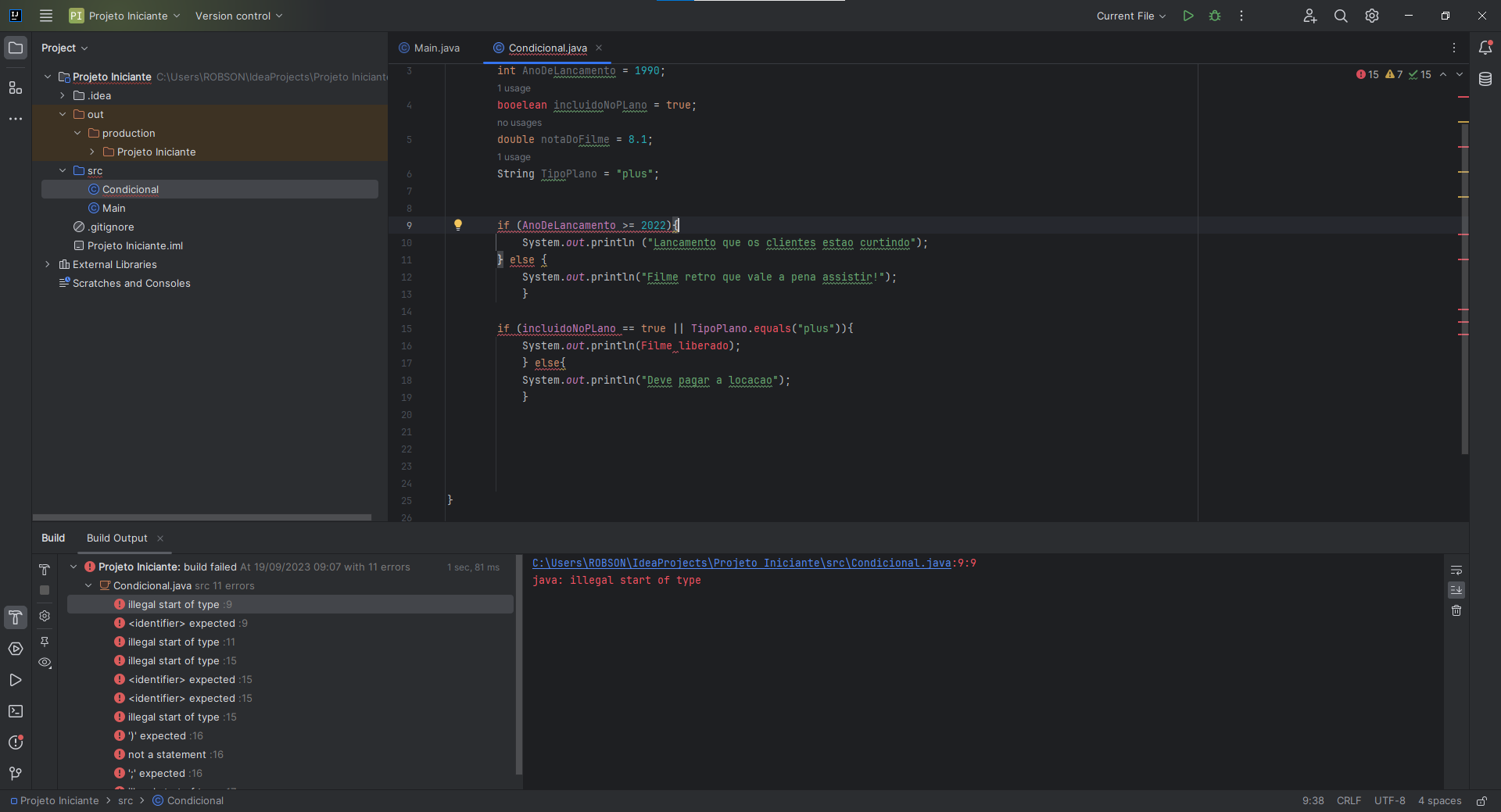Open the Services tool window
The height and width of the screenshot is (812, 1501).
point(16,649)
